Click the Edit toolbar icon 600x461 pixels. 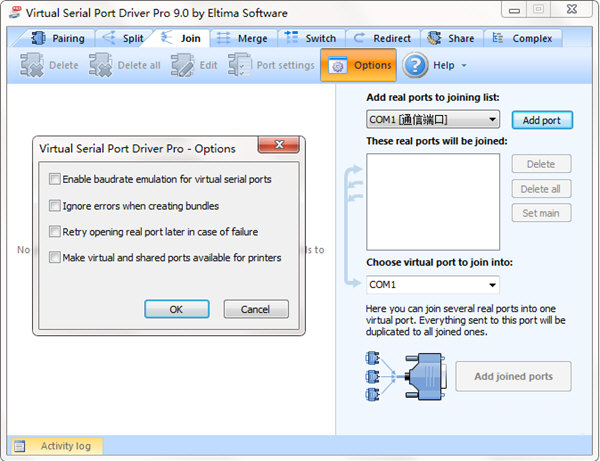(182, 65)
